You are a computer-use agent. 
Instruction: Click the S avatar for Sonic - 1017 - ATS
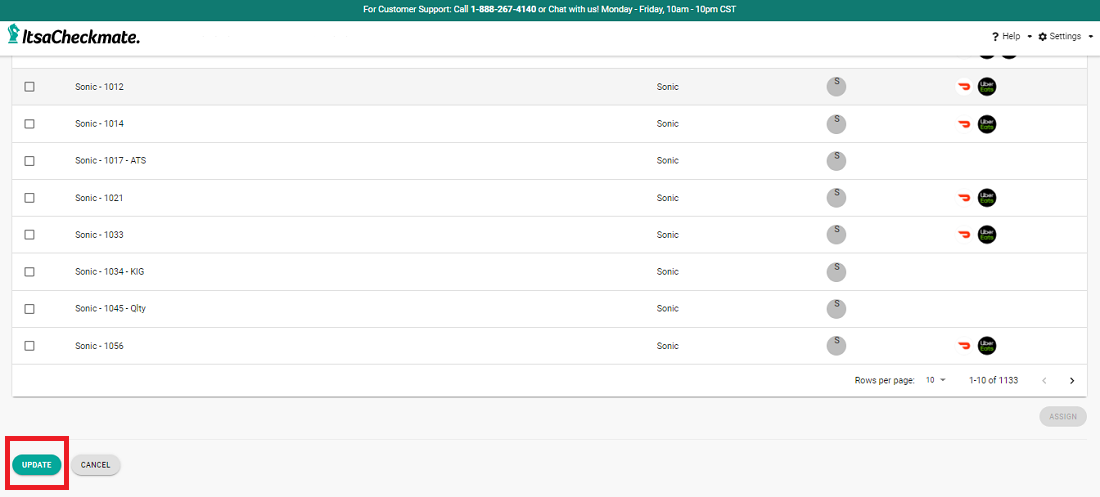pyautogui.click(x=836, y=160)
